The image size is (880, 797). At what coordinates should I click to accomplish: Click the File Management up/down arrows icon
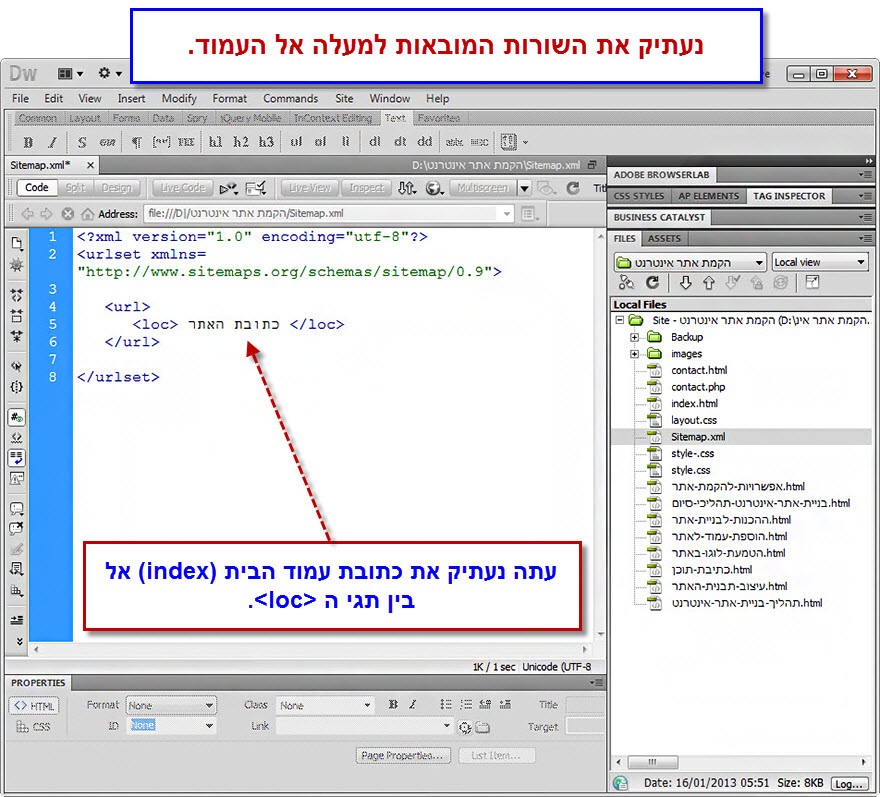pos(407,188)
